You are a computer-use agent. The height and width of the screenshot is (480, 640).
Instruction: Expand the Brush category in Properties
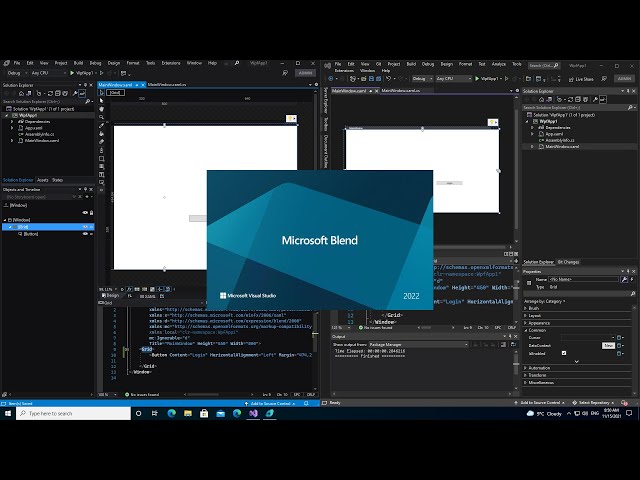[x=525, y=308]
